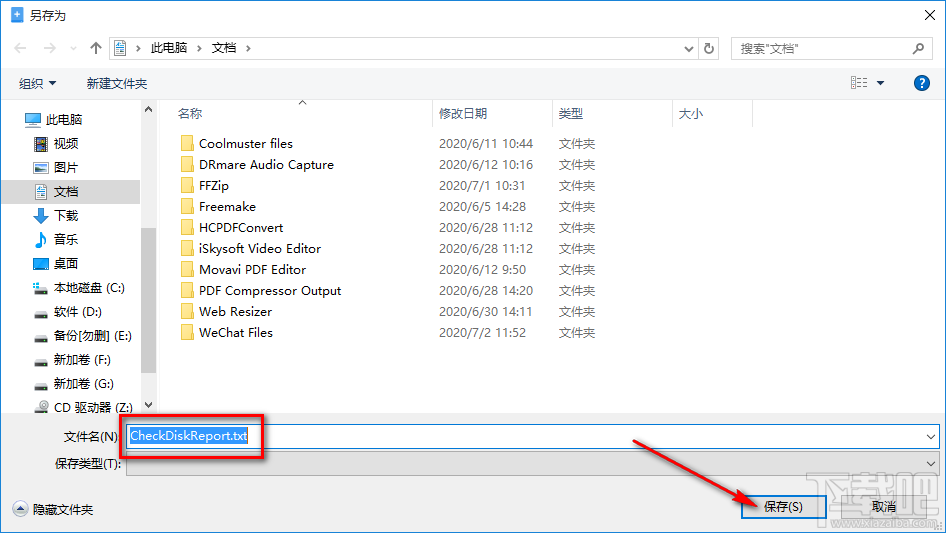Screen dimensions: 946x533
Task: Expand chevron after 此电脑 in path
Action: (x=199, y=48)
